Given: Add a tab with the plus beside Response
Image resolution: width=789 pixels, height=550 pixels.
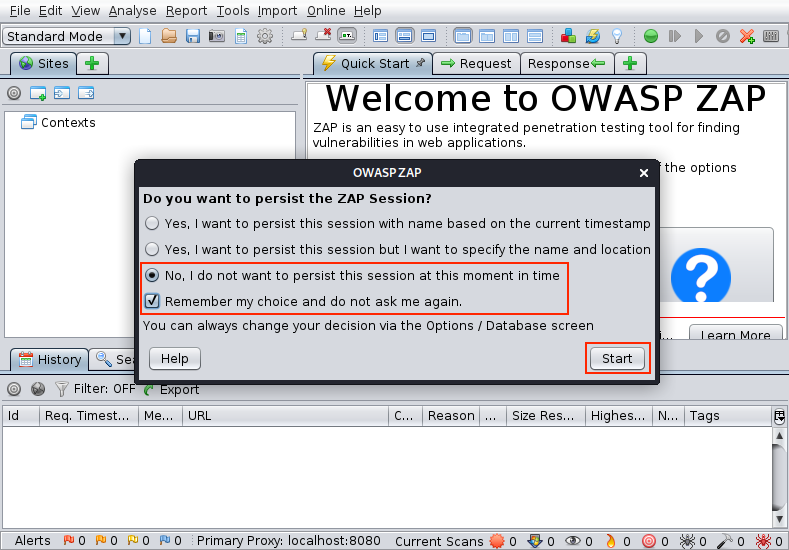Looking at the screenshot, I should 630,63.
